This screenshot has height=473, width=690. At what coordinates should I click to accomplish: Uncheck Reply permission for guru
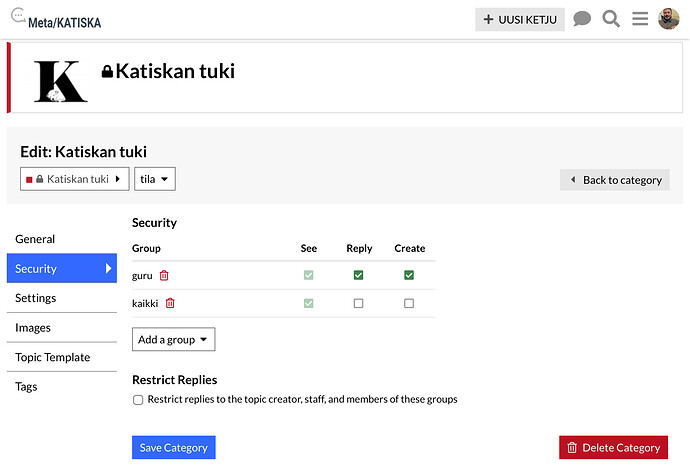tap(358, 275)
